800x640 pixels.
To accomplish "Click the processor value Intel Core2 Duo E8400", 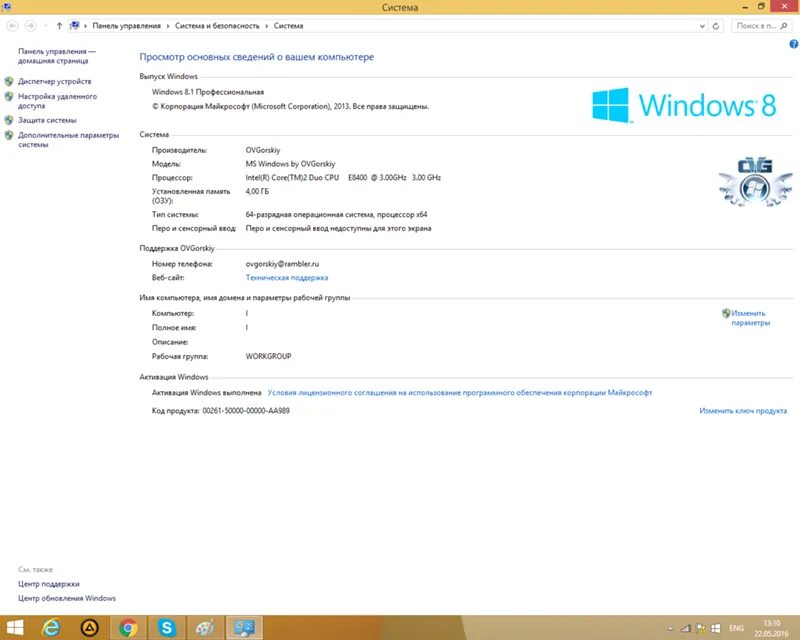I will coord(343,178).
